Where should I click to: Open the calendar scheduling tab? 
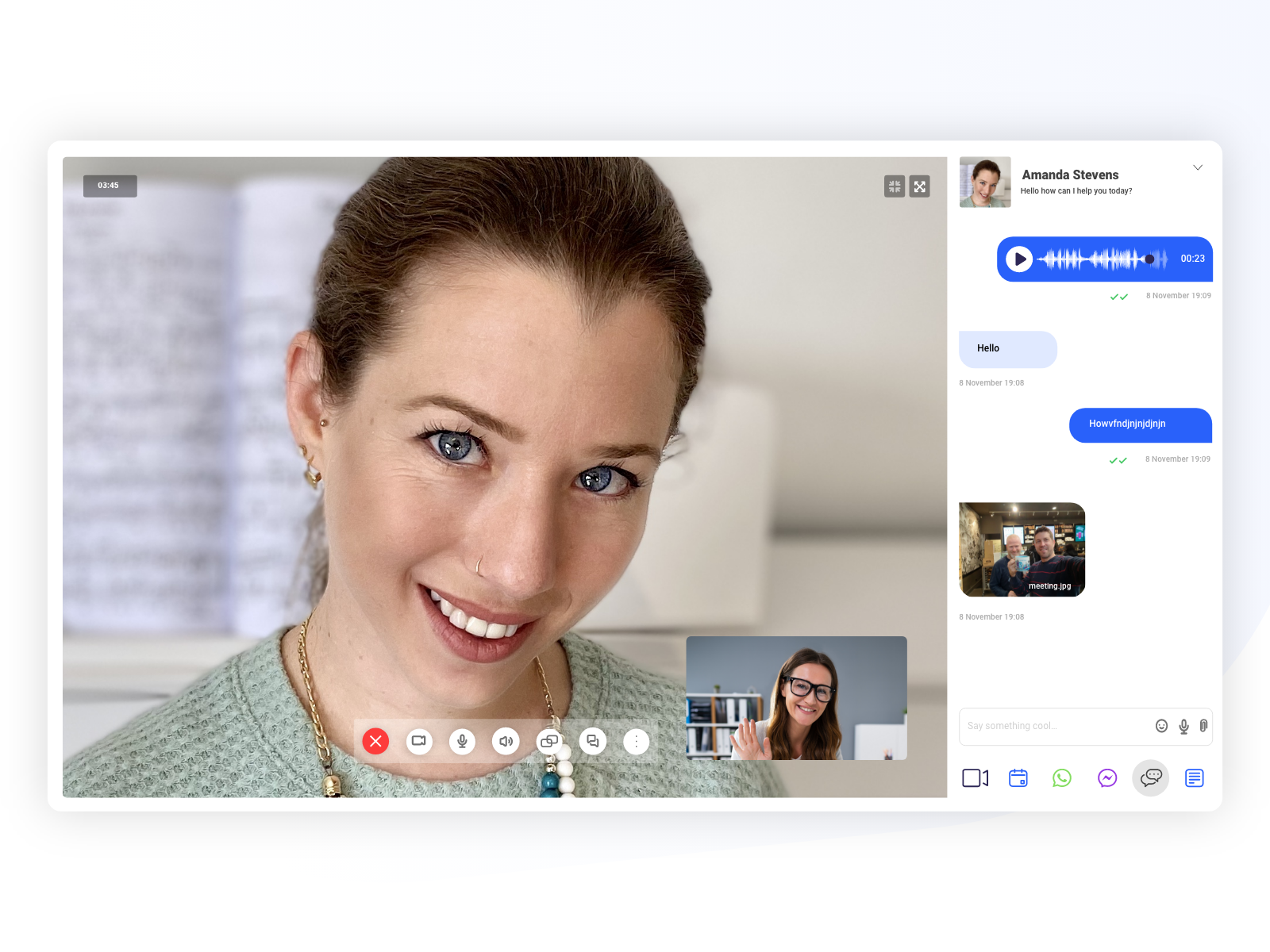pyautogui.click(x=1018, y=778)
